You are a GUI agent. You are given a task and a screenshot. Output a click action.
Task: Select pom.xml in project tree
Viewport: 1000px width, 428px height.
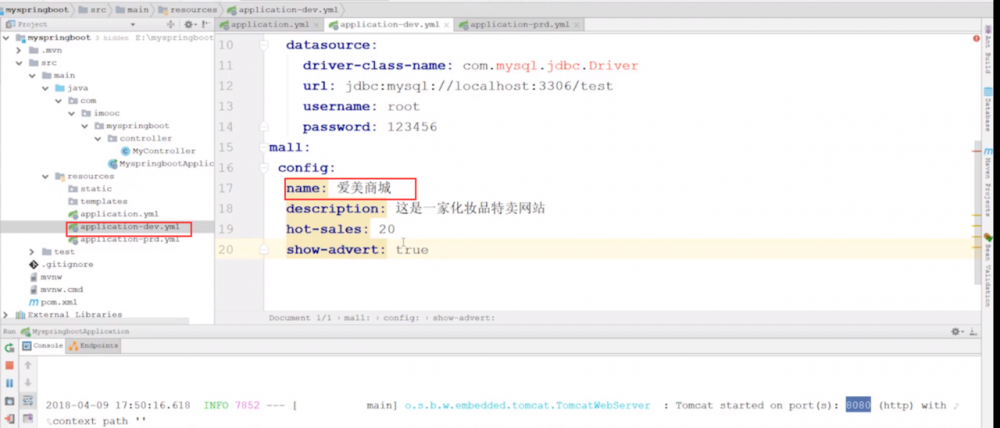click(54, 302)
